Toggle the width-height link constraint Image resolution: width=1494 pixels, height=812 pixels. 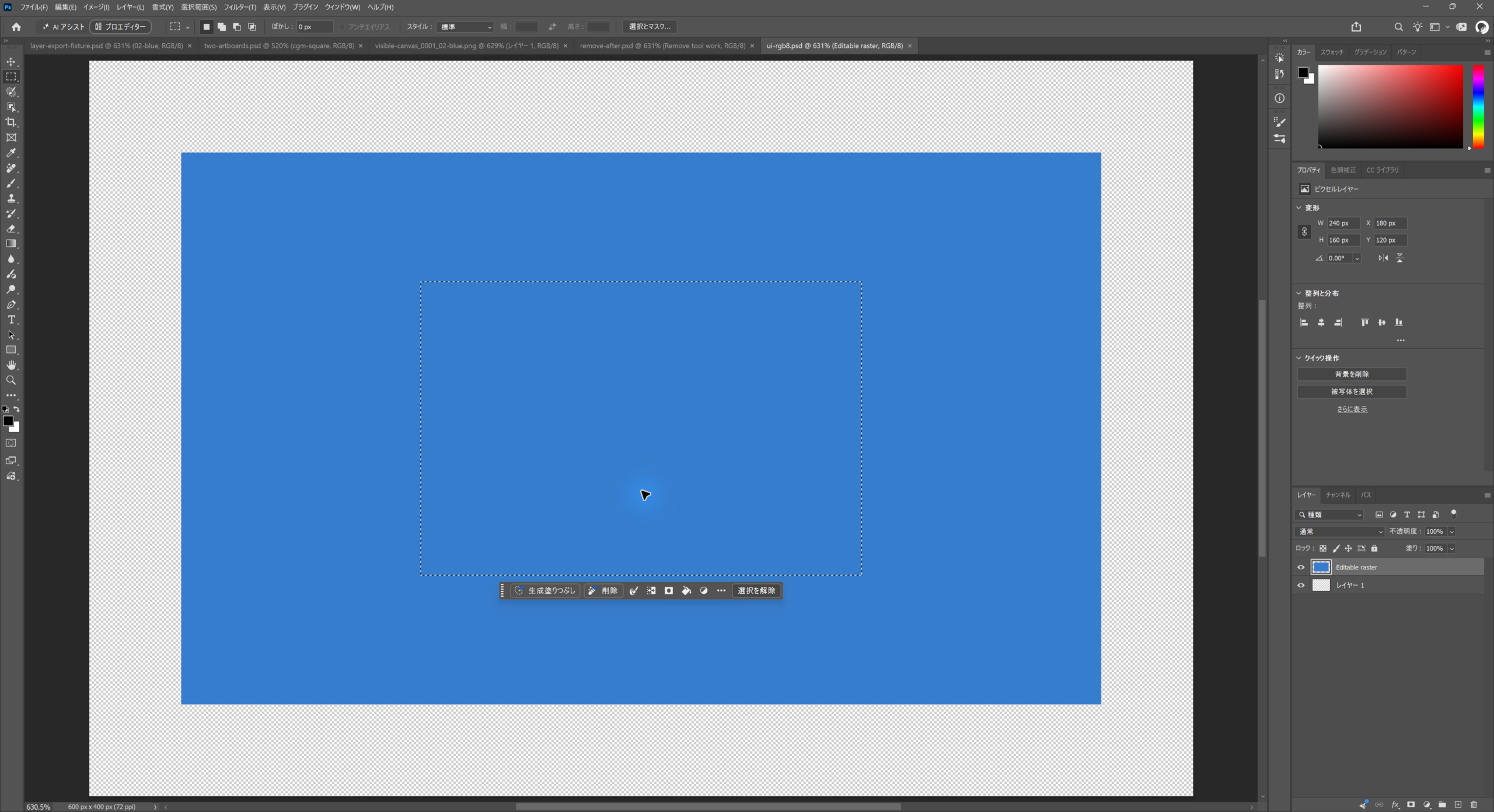pos(1304,232)
